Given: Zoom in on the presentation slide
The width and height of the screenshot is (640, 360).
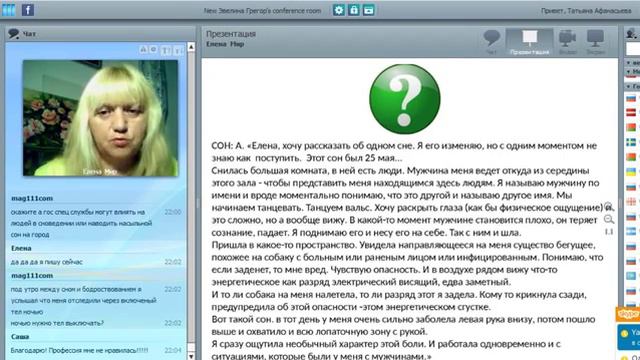Looking at the screenshot, I should [x=608, y=206].
